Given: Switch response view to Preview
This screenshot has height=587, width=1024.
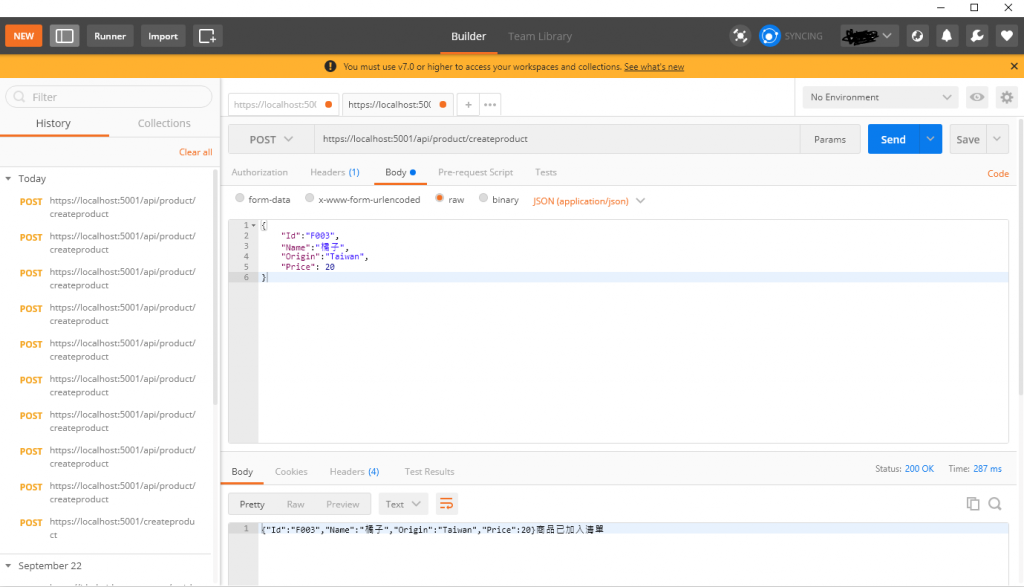Looking at the screenshot, I should (342, 504).
